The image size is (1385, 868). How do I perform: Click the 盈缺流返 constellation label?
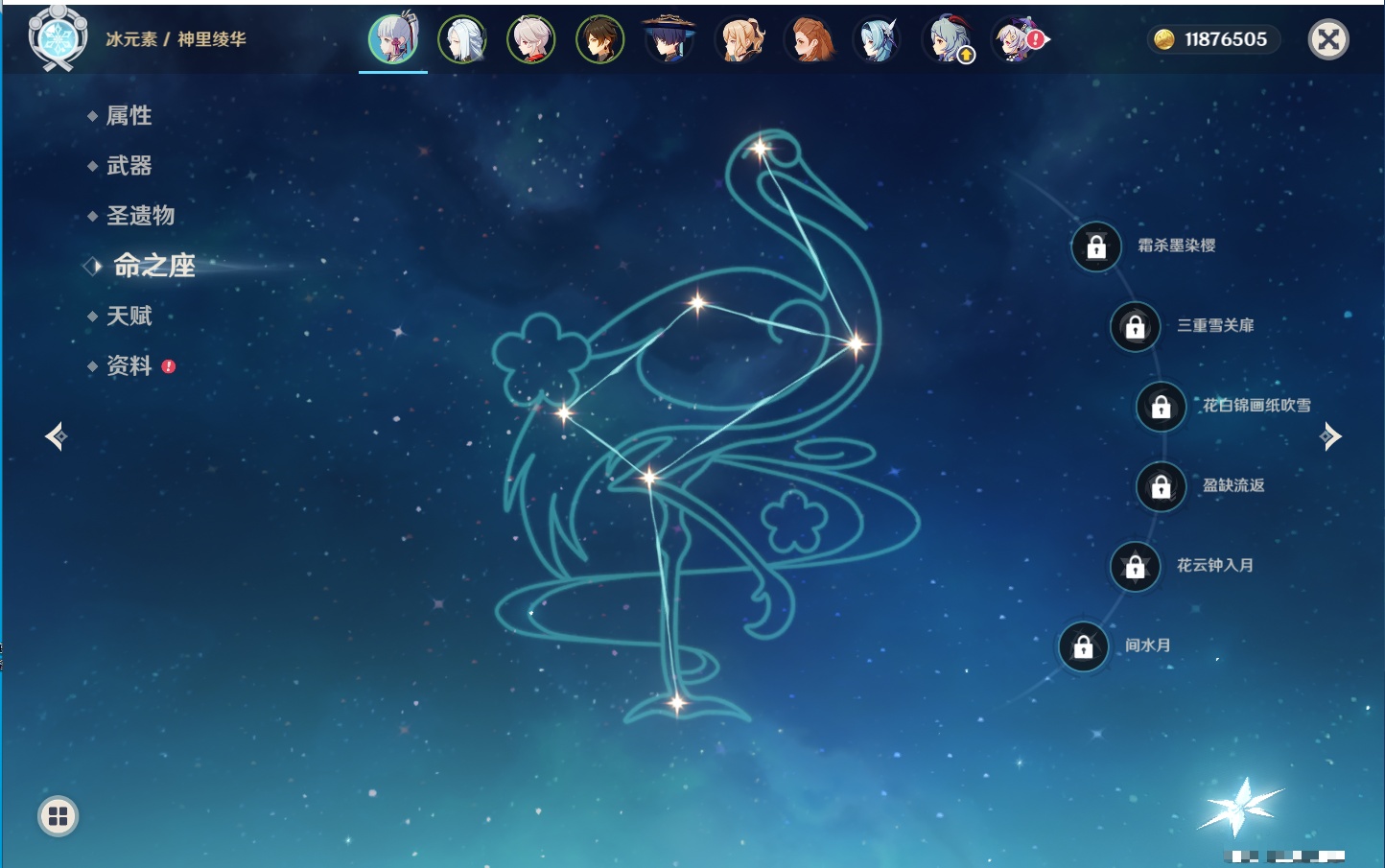pos(1234,485)
